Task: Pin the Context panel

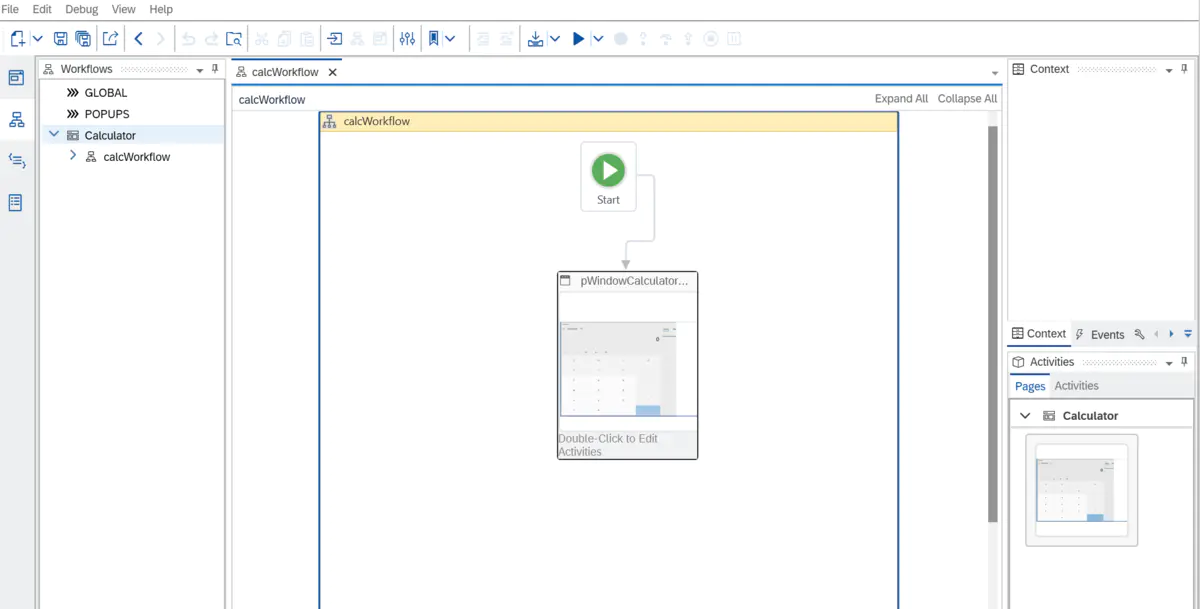Action: (1184, 69)
